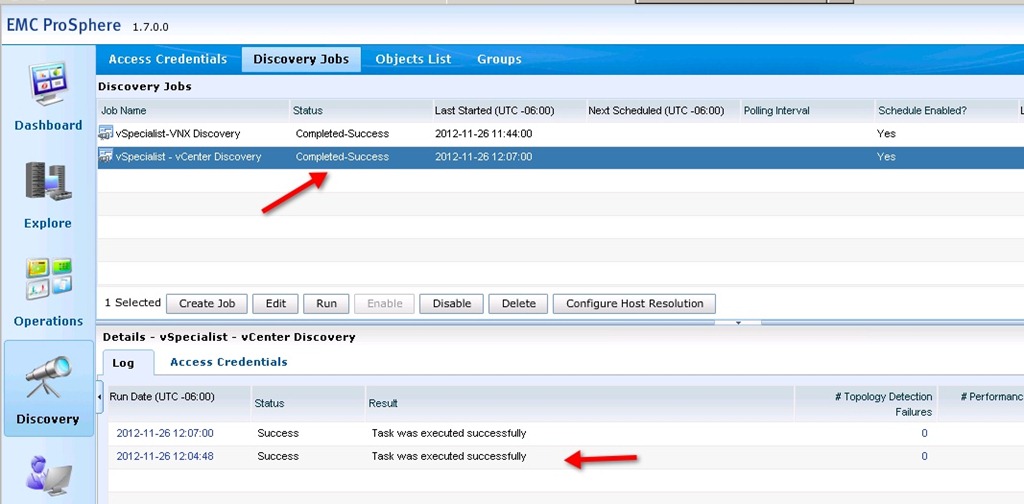
Task: Open the Operations sidebar icon
Action: [47, 282]
